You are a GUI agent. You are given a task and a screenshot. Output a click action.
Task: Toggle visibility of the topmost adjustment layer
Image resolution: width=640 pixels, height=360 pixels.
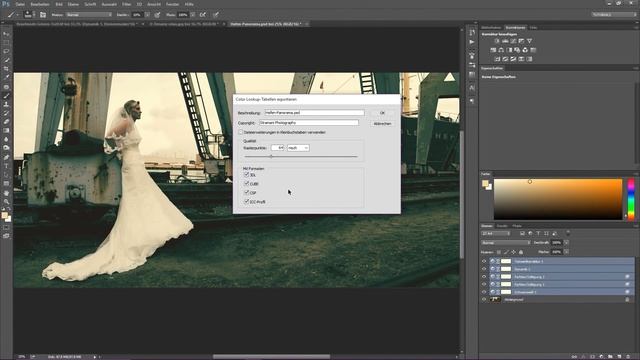click(484, 261)
